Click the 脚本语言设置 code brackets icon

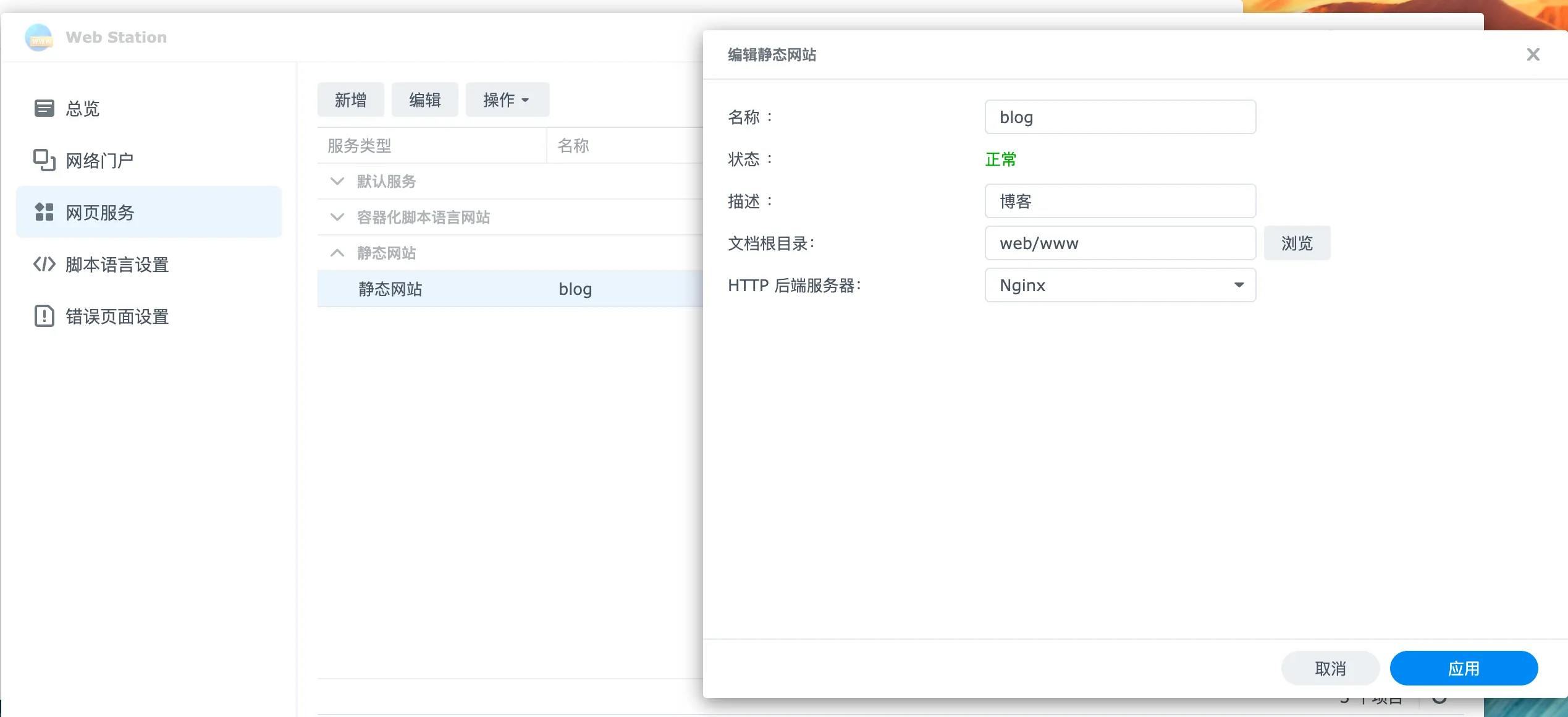point(44,265)
